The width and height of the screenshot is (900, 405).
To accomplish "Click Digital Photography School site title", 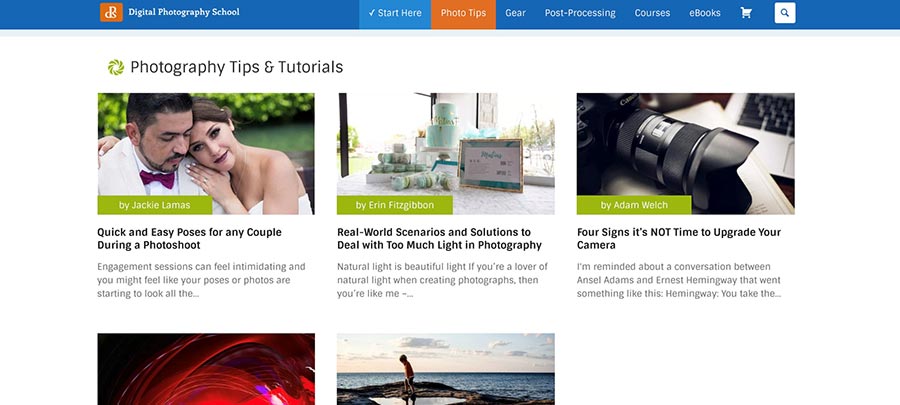I will pos(184,12).
